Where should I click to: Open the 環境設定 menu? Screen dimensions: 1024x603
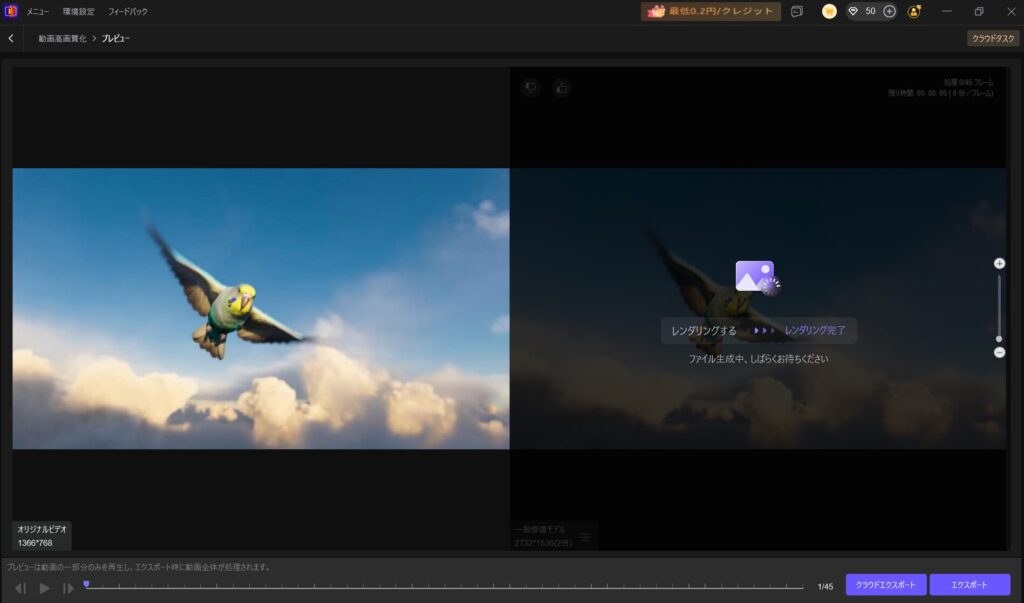pos(78,12)
